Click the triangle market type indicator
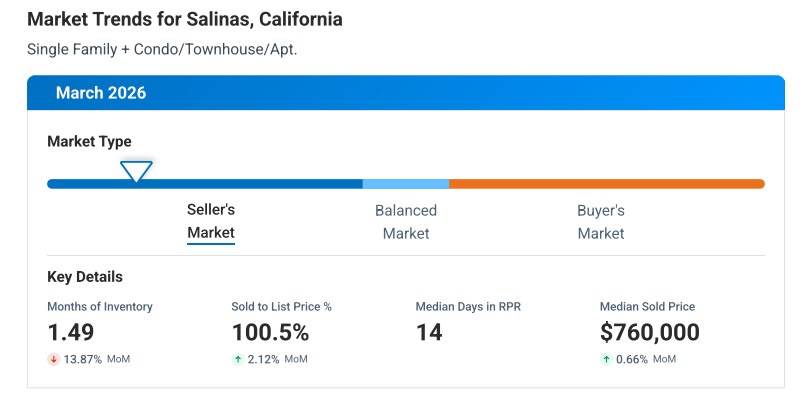The width and height of the screenshot is (812, 402). 136,171
